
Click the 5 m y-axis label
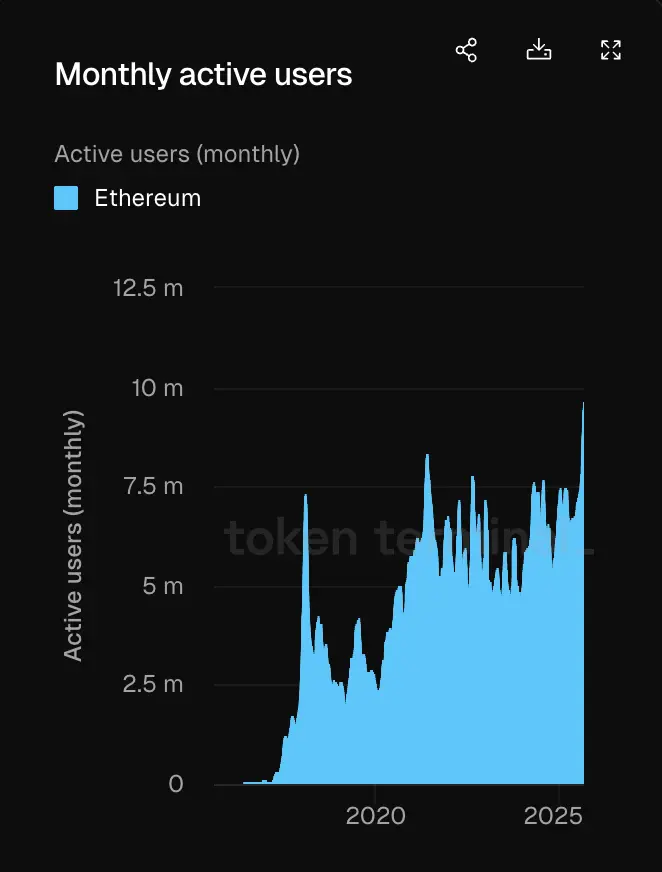tap(162, 586)
